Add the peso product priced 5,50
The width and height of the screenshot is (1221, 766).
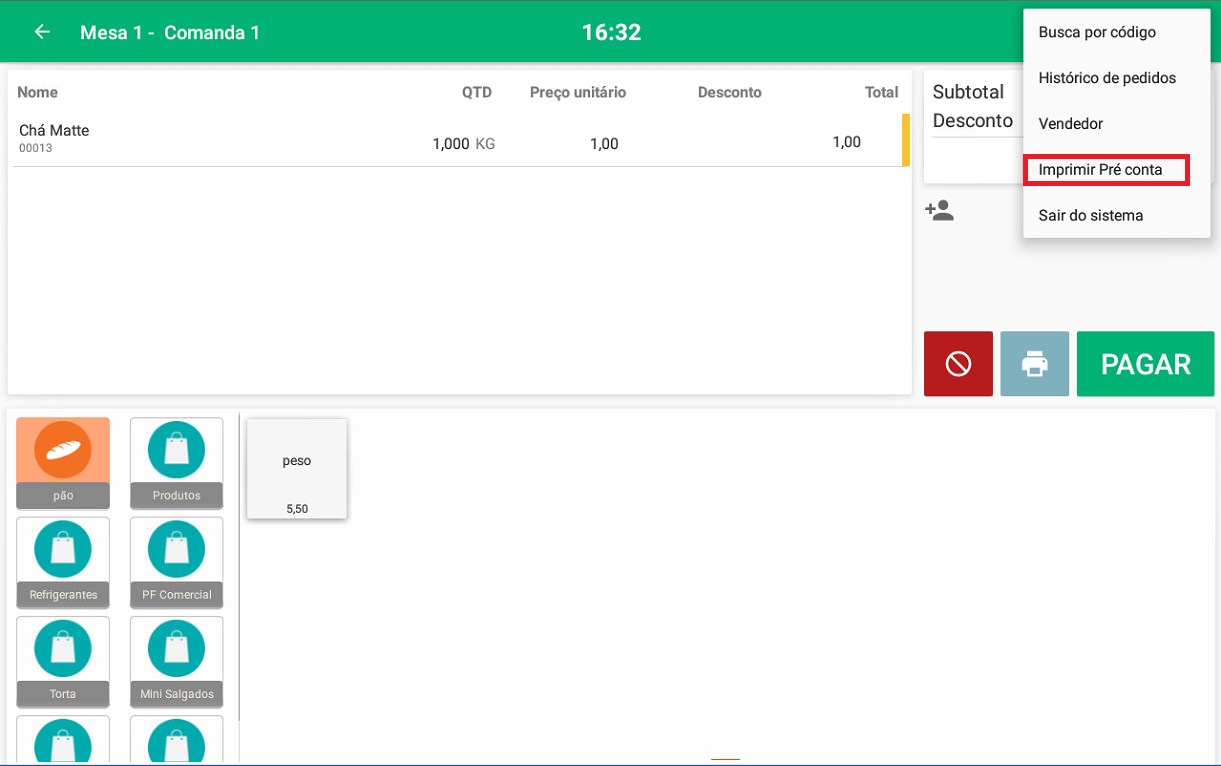tap(297, 469)
